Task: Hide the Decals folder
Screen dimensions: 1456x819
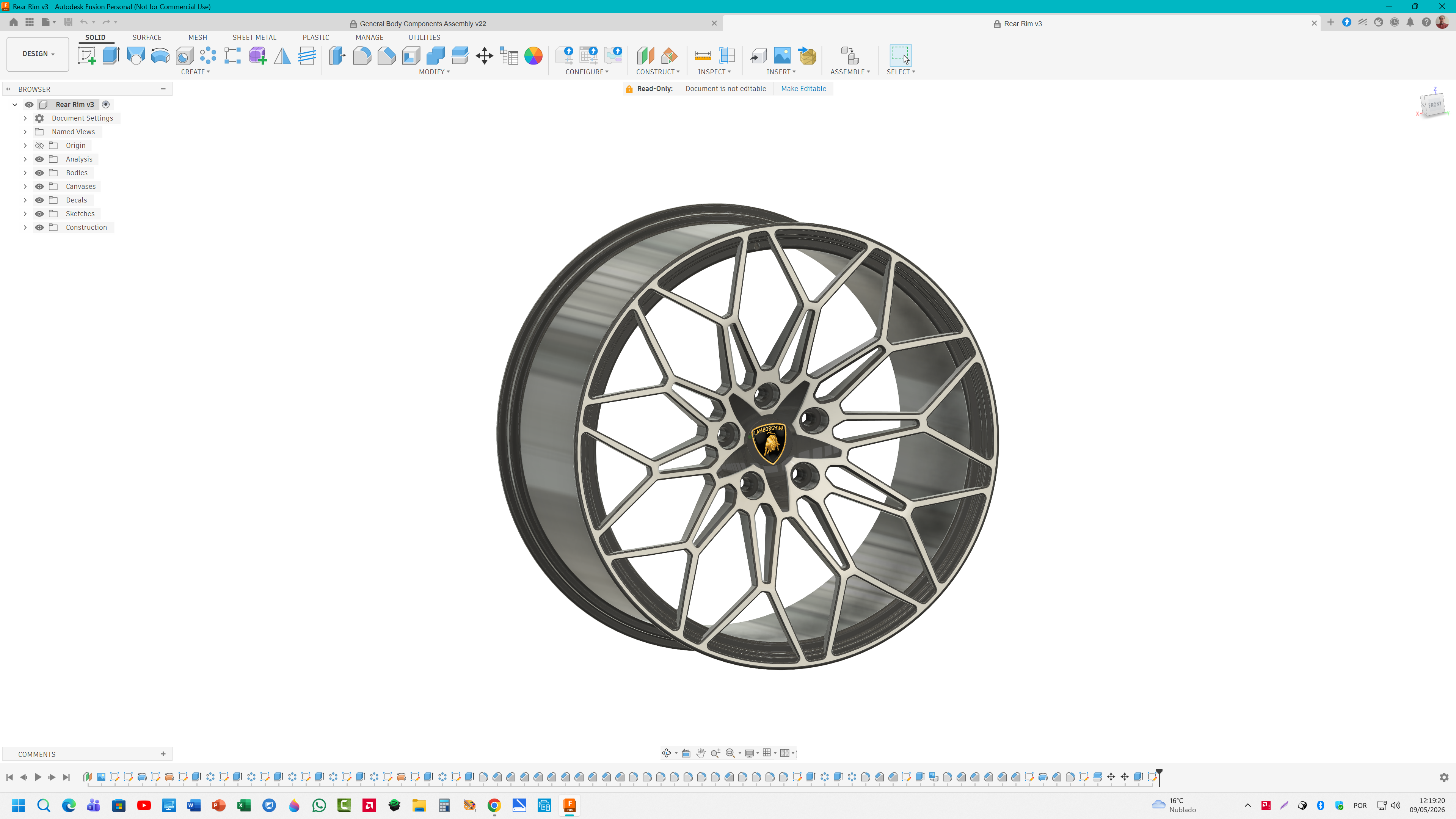Action: click(x=39, y=200)
